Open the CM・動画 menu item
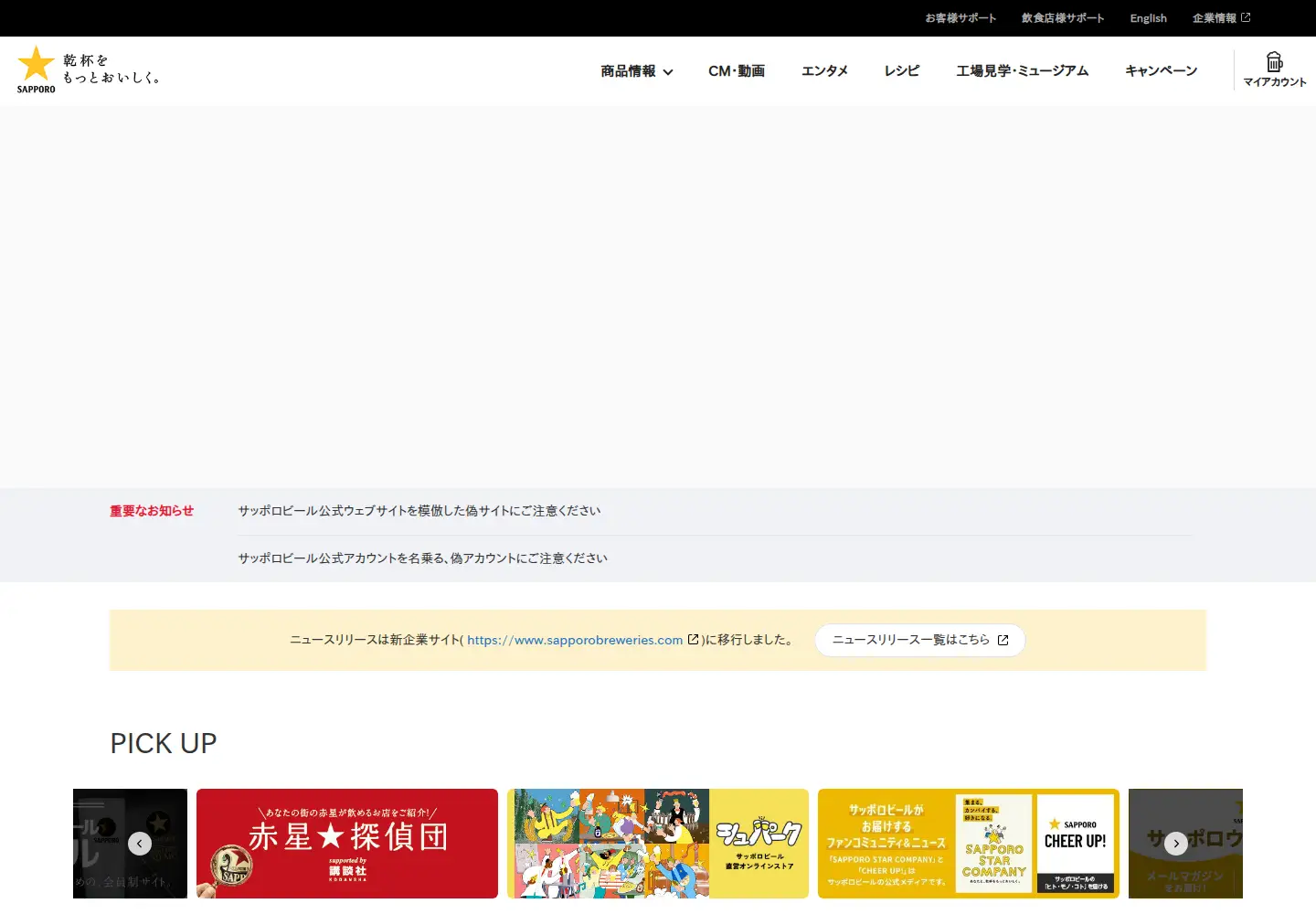This screenshot has height=914, width=1316. (737, 71)
